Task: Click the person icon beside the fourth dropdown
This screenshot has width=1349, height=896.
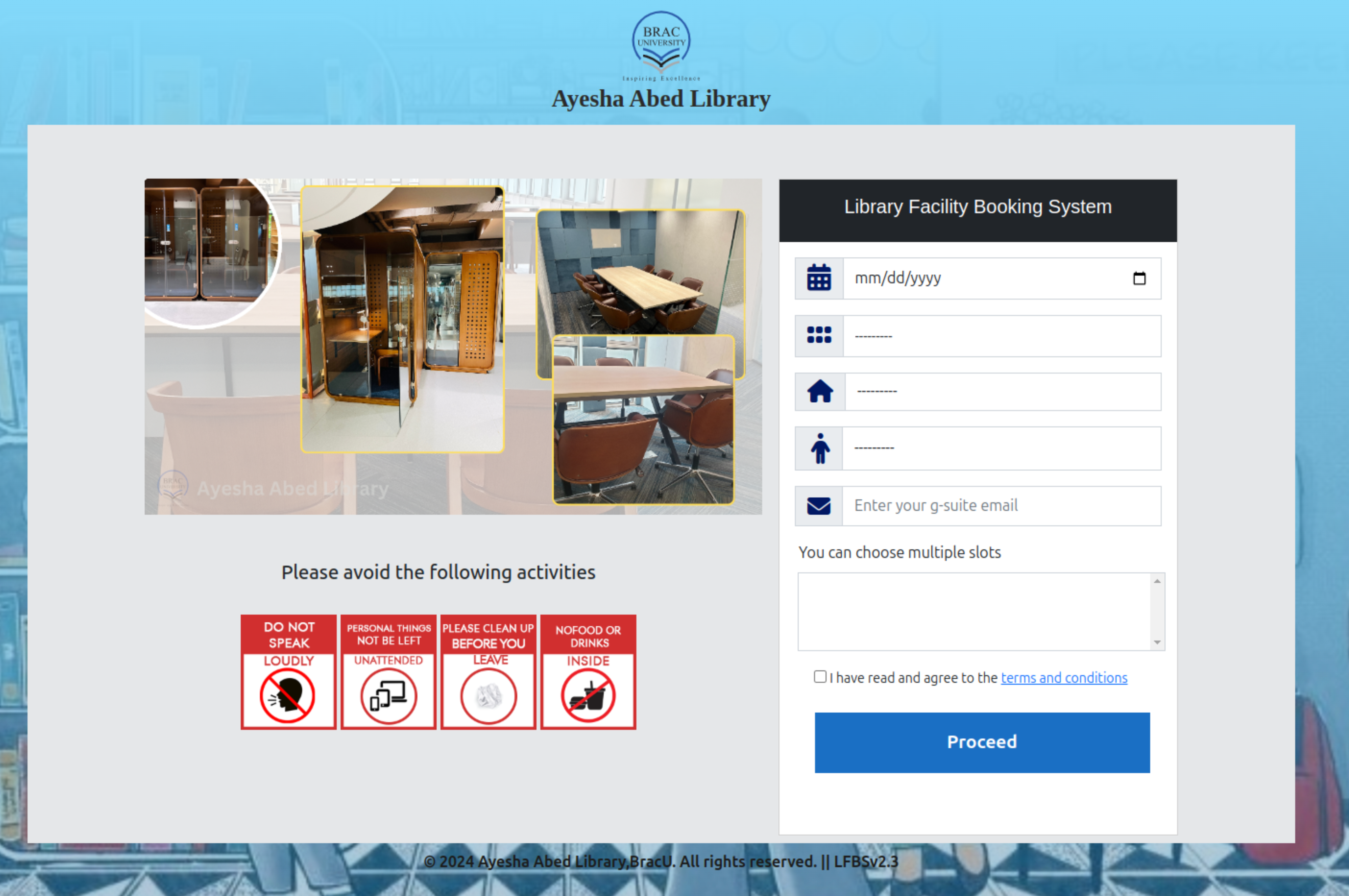Action: pos(820,449)
